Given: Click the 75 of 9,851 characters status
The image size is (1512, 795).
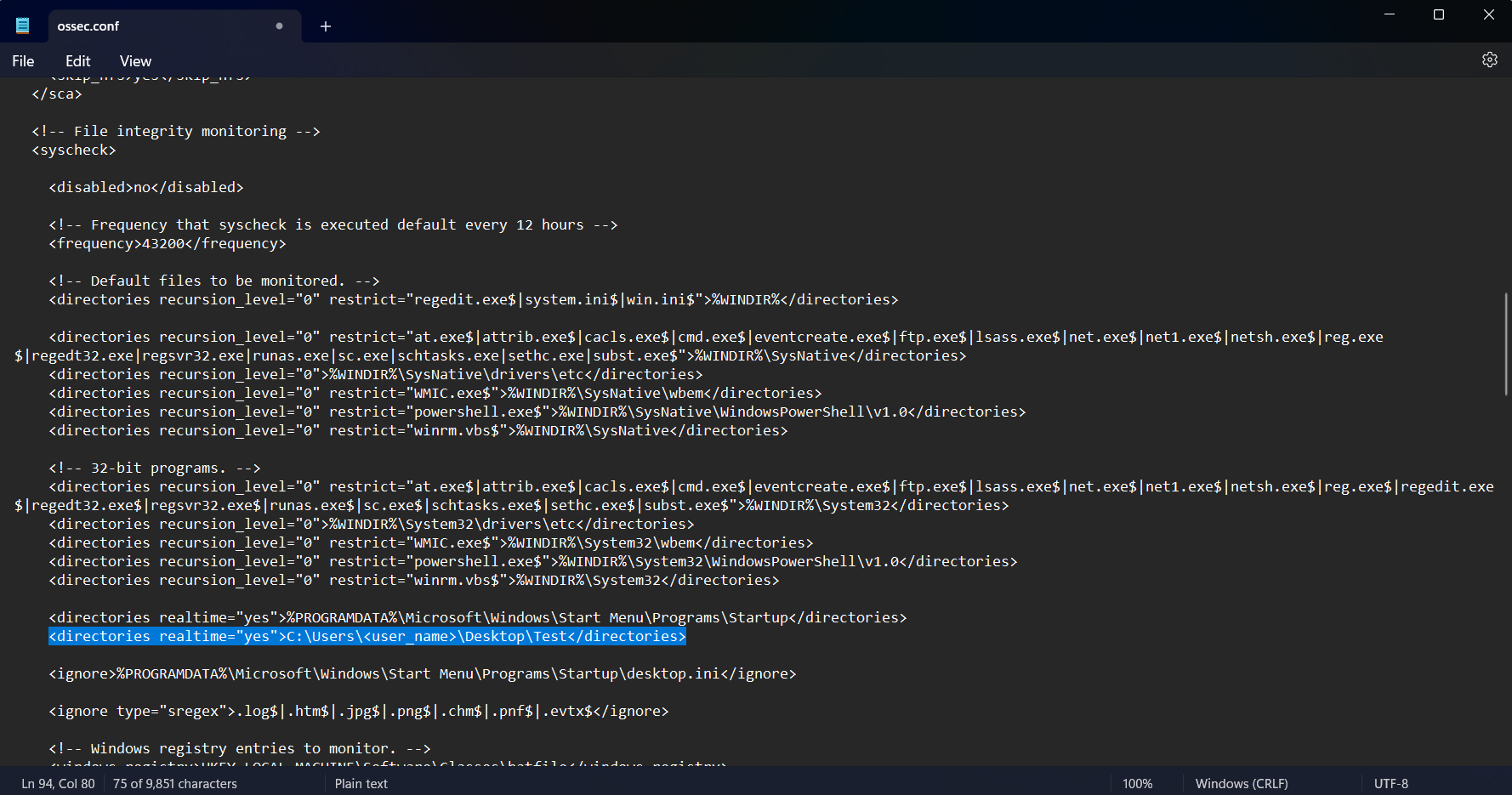Looking at the screenshot, I should [175, 784].
